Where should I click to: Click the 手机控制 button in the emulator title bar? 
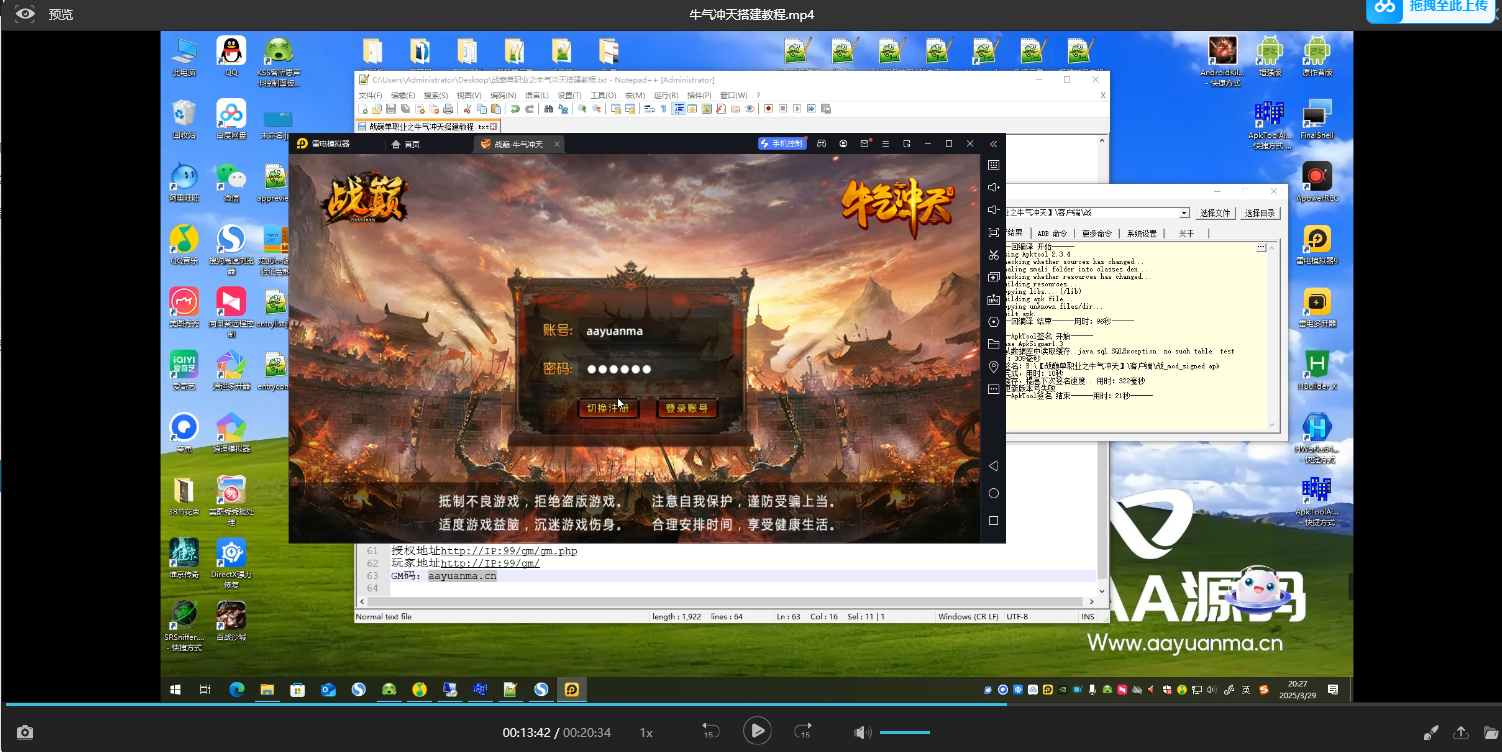click(x=782, y=144)
